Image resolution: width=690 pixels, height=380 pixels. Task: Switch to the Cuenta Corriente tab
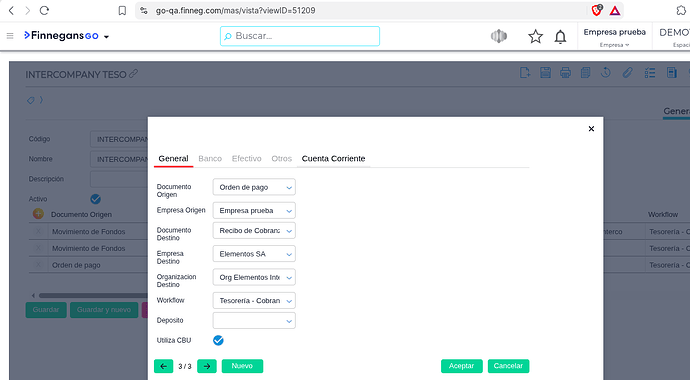(x=333, y=158)
